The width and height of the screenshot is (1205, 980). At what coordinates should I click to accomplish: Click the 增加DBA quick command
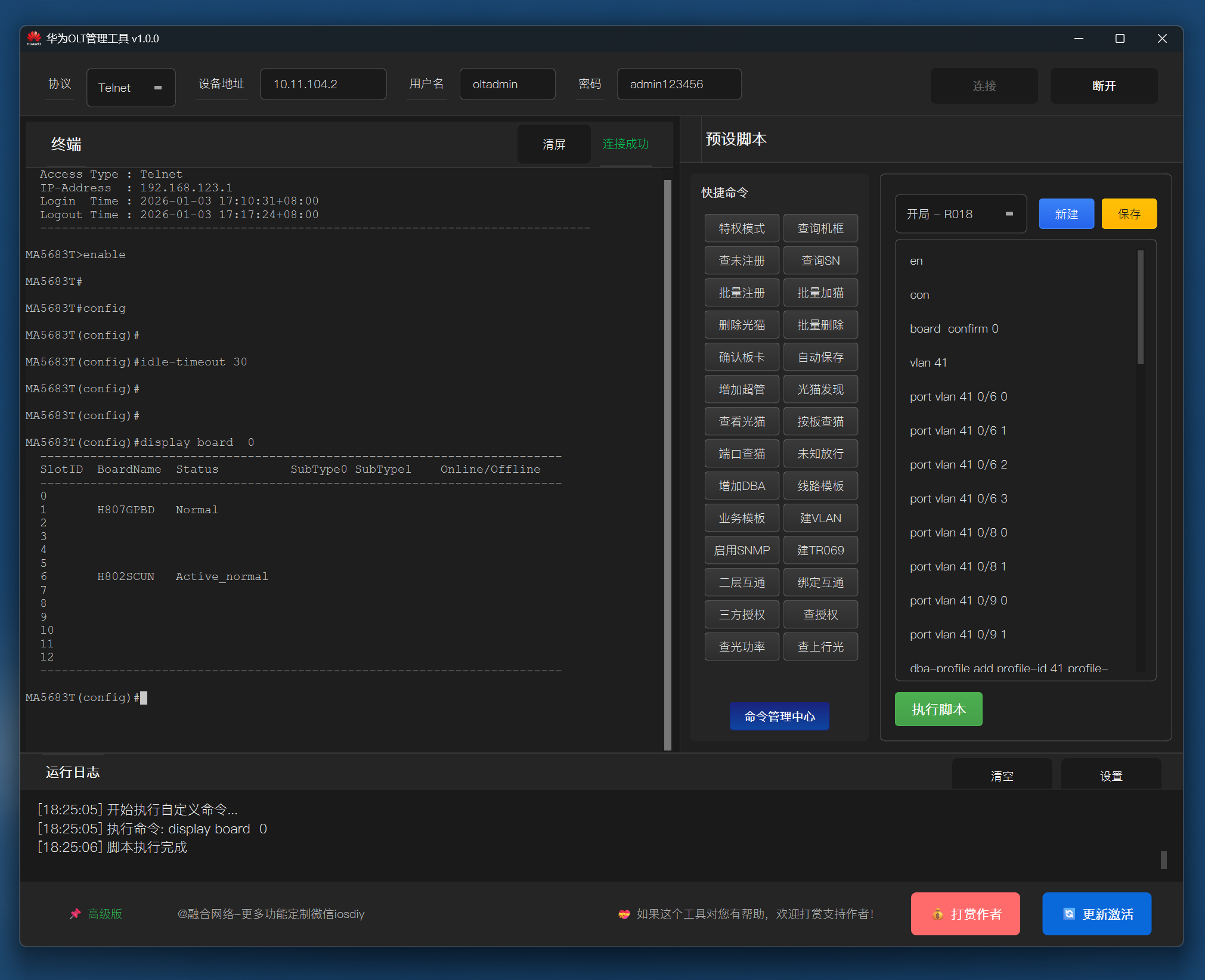coord(742,486)
